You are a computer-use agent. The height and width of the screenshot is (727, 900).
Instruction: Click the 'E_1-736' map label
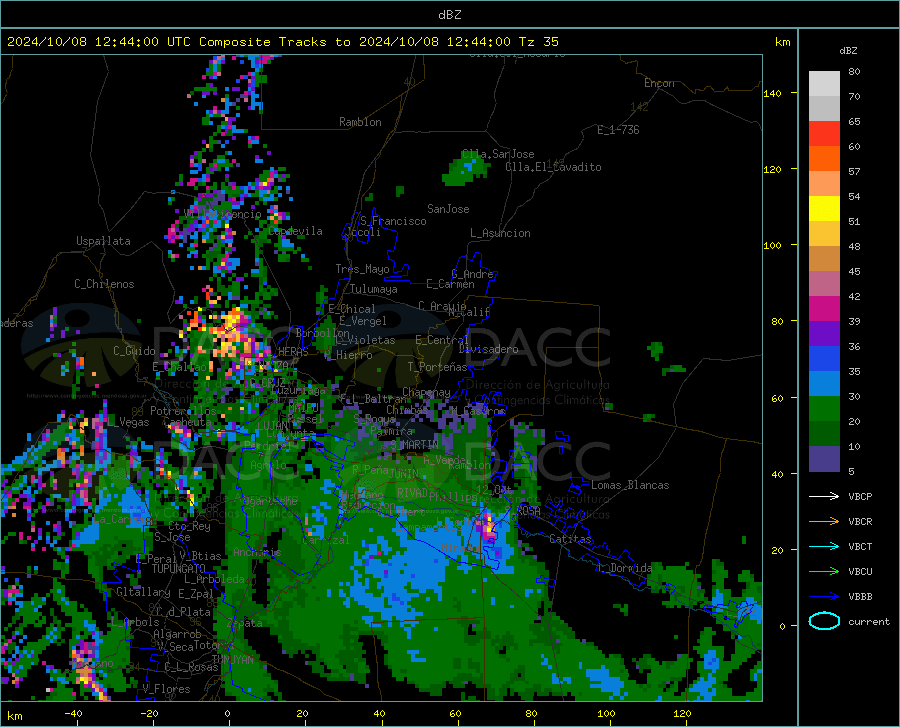point(618,130)
